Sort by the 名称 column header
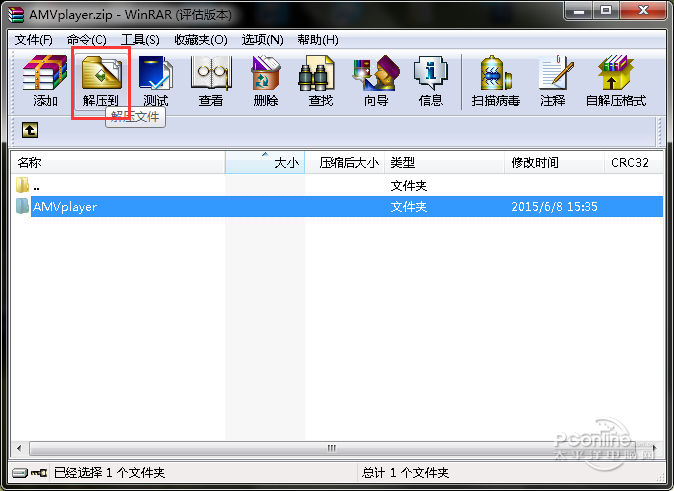This screenshot has width=674, height=491. (118, 163)
